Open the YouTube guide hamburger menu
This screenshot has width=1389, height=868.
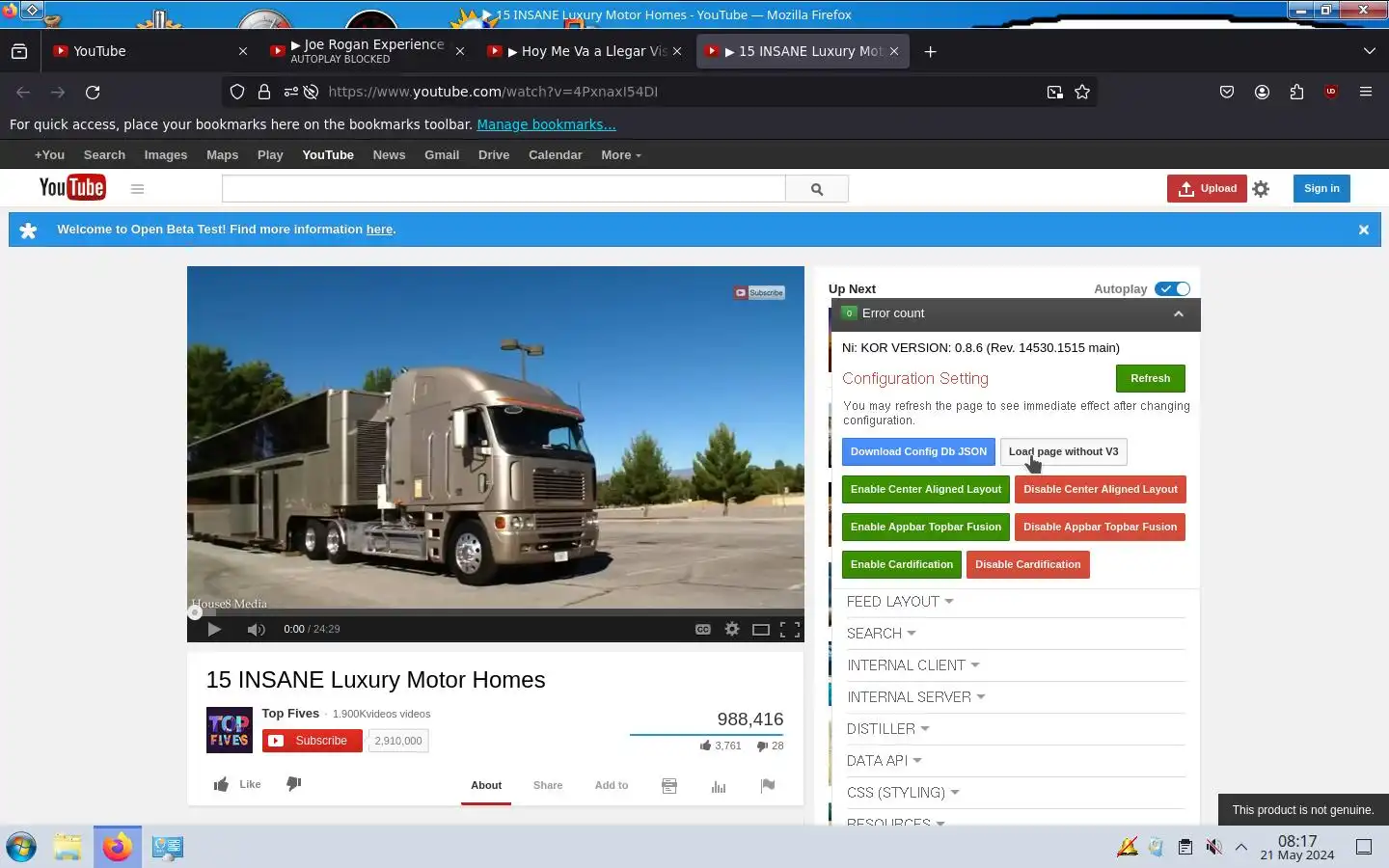137,189
